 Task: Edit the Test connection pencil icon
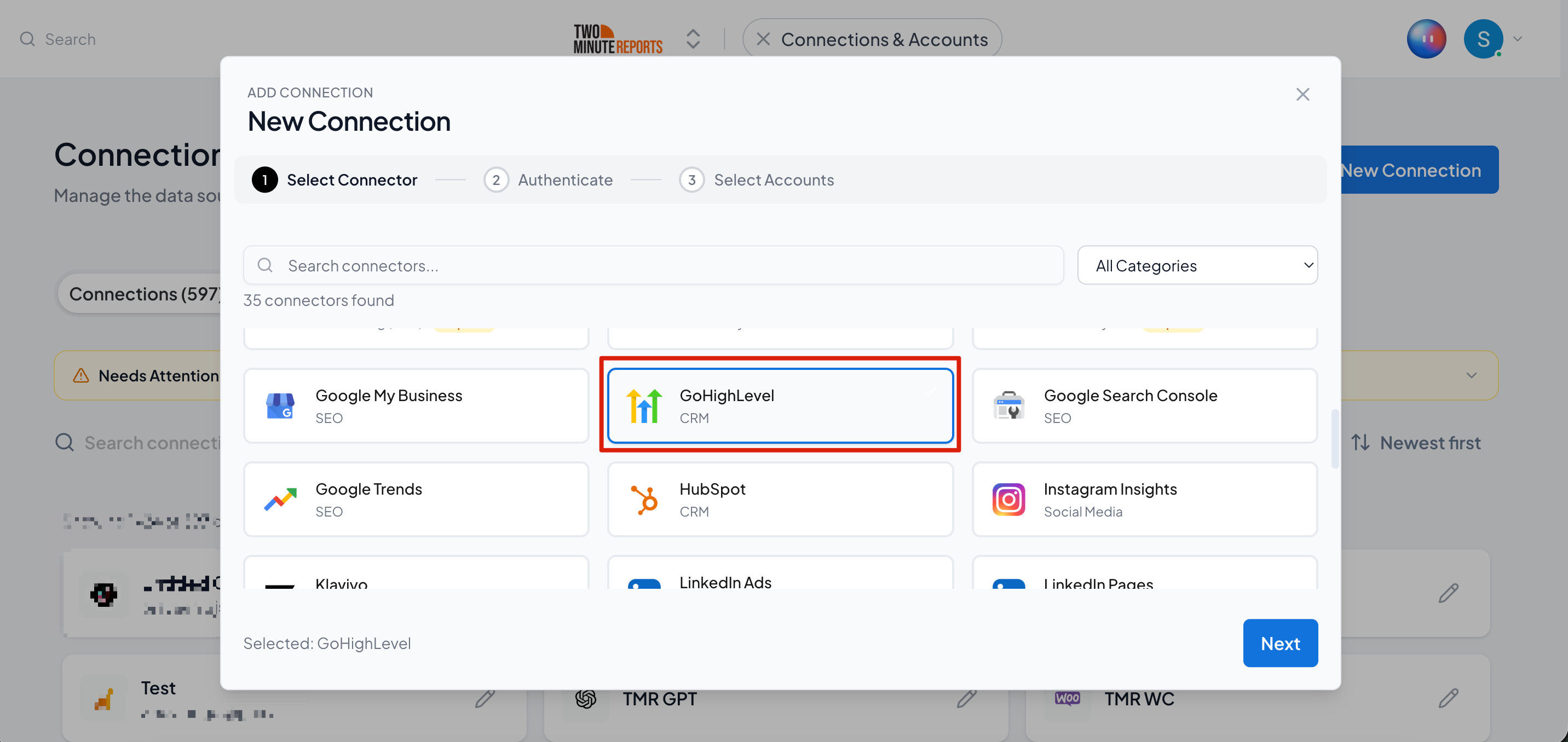[485, 698]
